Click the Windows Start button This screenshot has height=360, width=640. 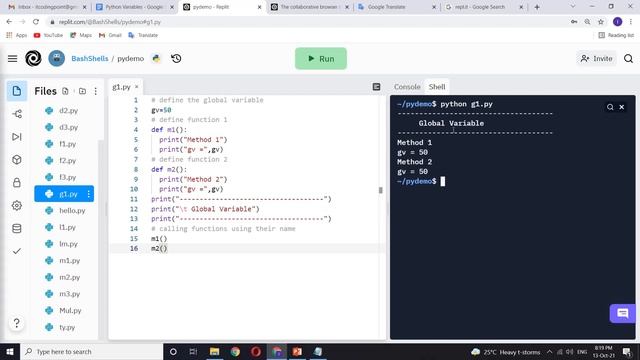10,351
